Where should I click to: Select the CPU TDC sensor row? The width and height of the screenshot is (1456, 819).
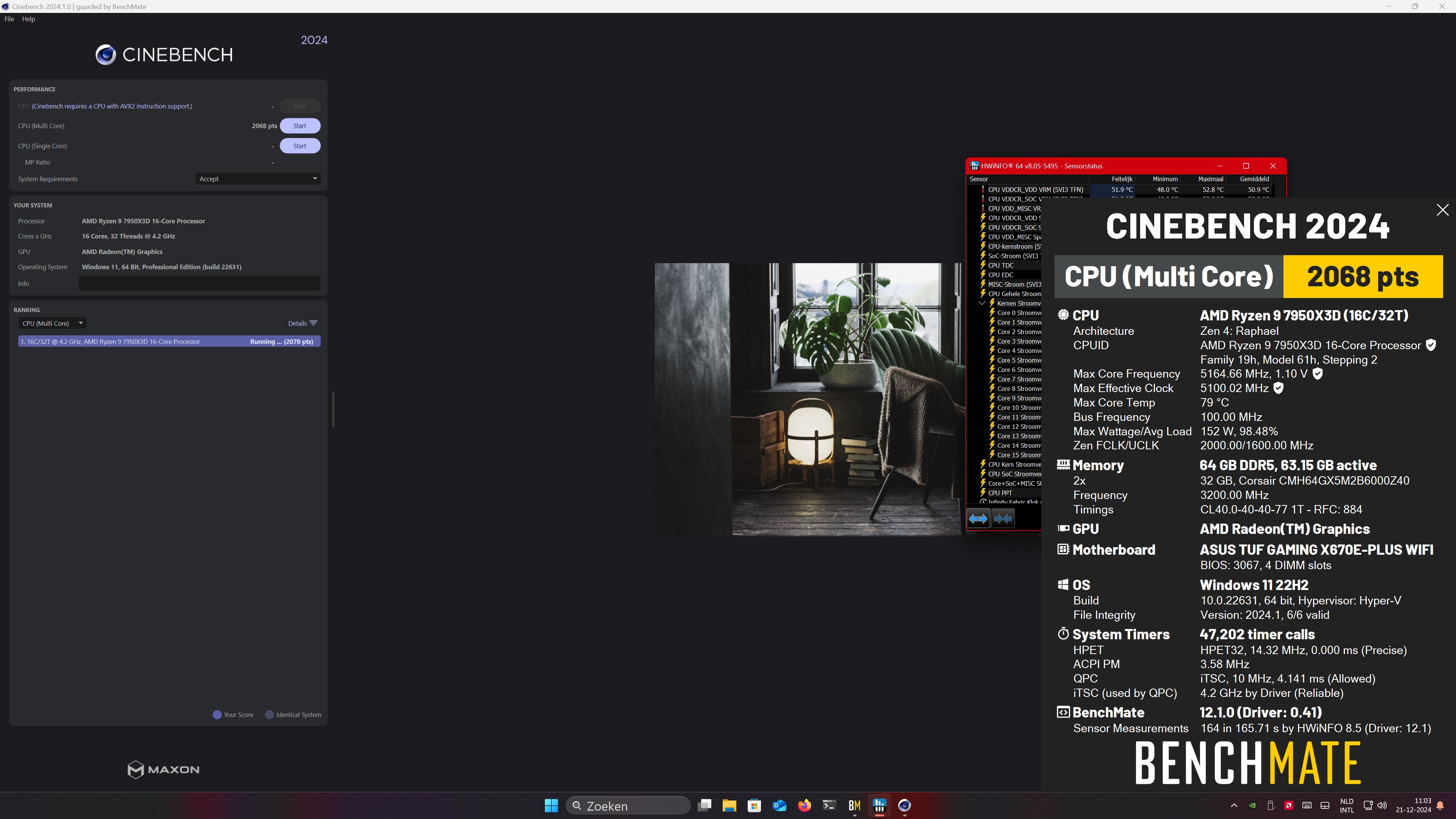[x=1001, y=266]
